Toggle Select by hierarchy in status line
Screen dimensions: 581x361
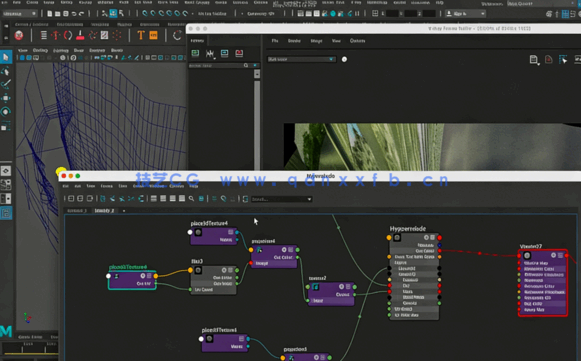105,14
